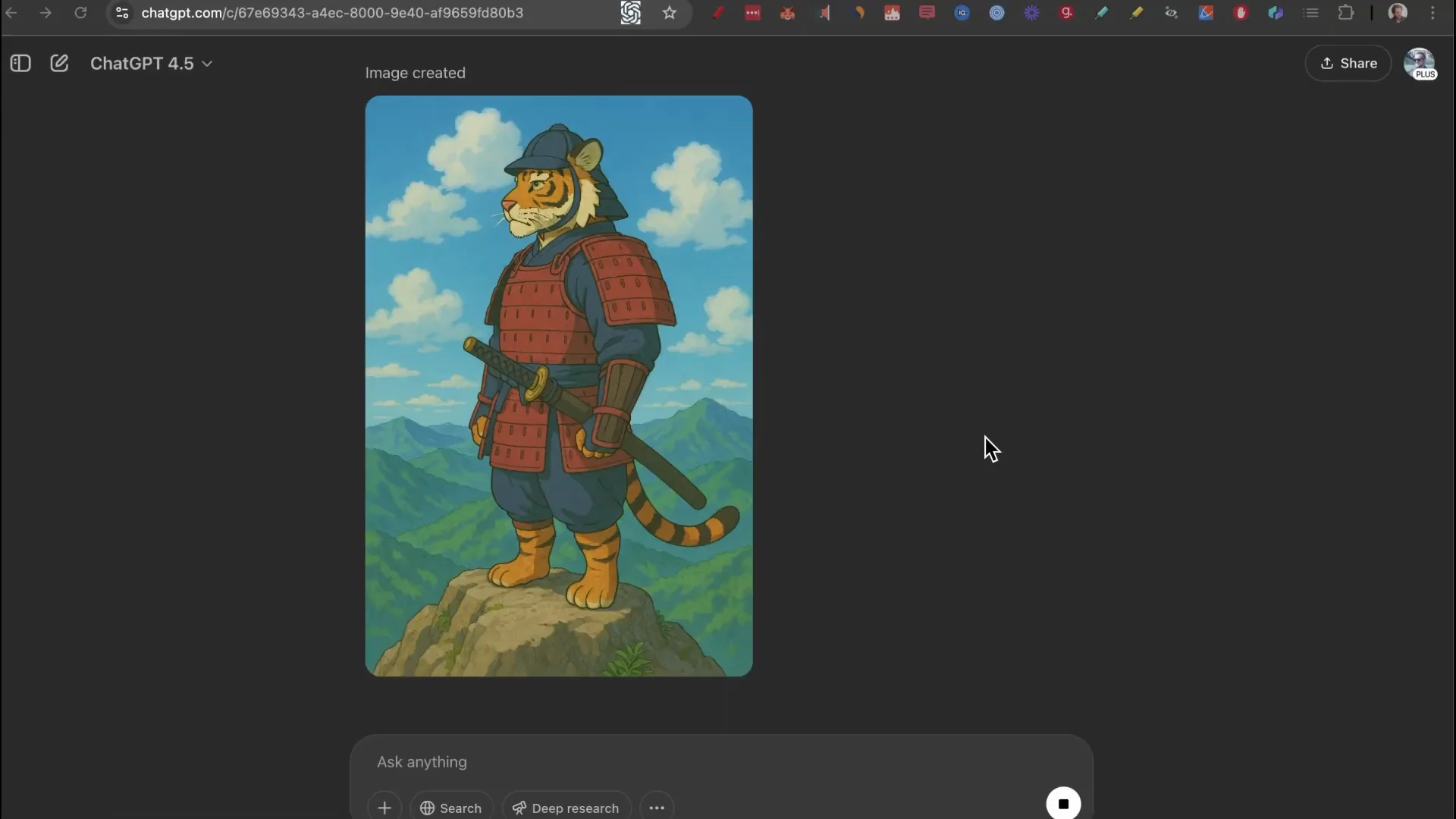
Task: Click the Image created label
Action: 415,73
